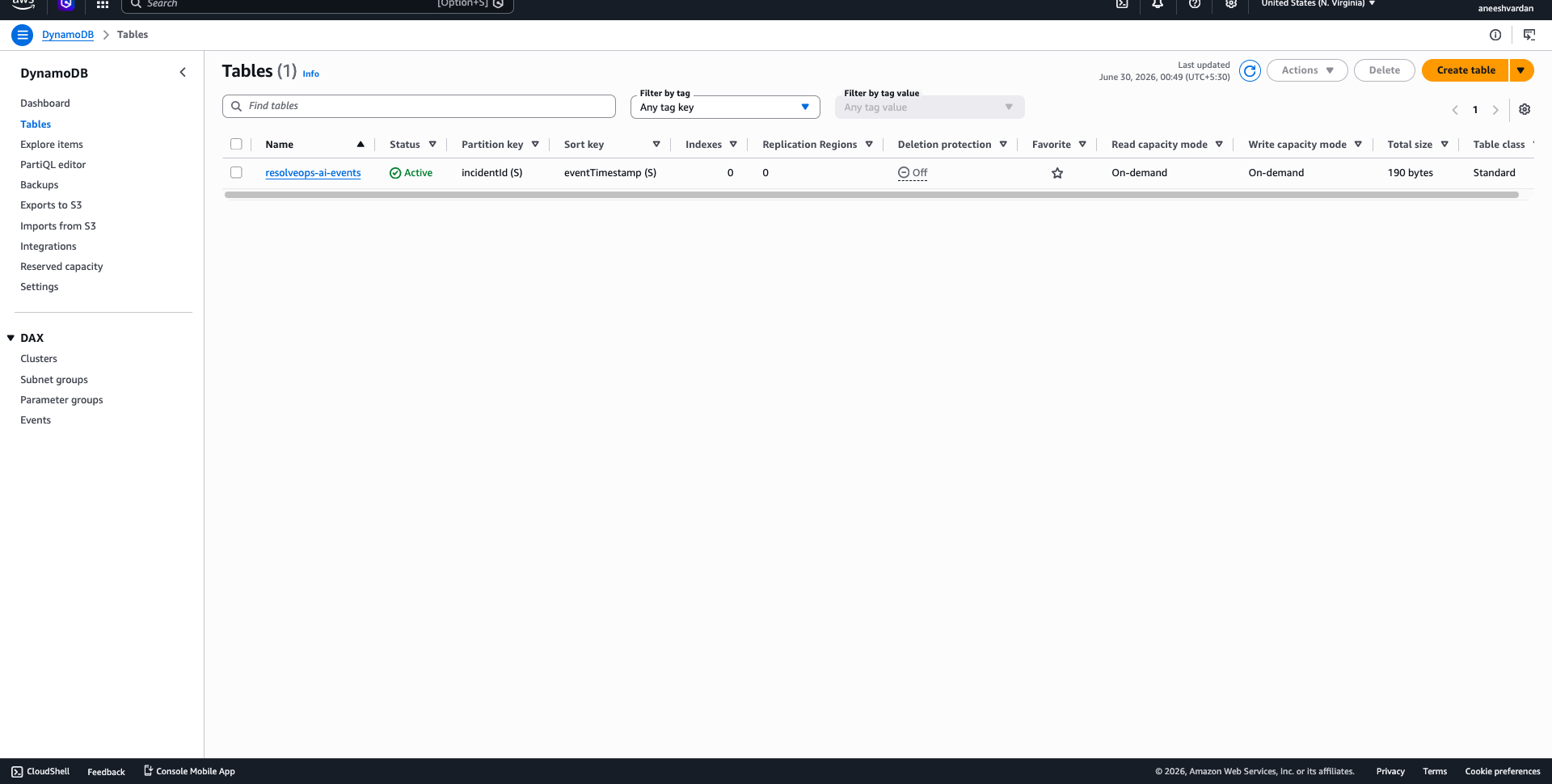
Task: Click the horizontal table scrollbar
Action: click(871, 195)
